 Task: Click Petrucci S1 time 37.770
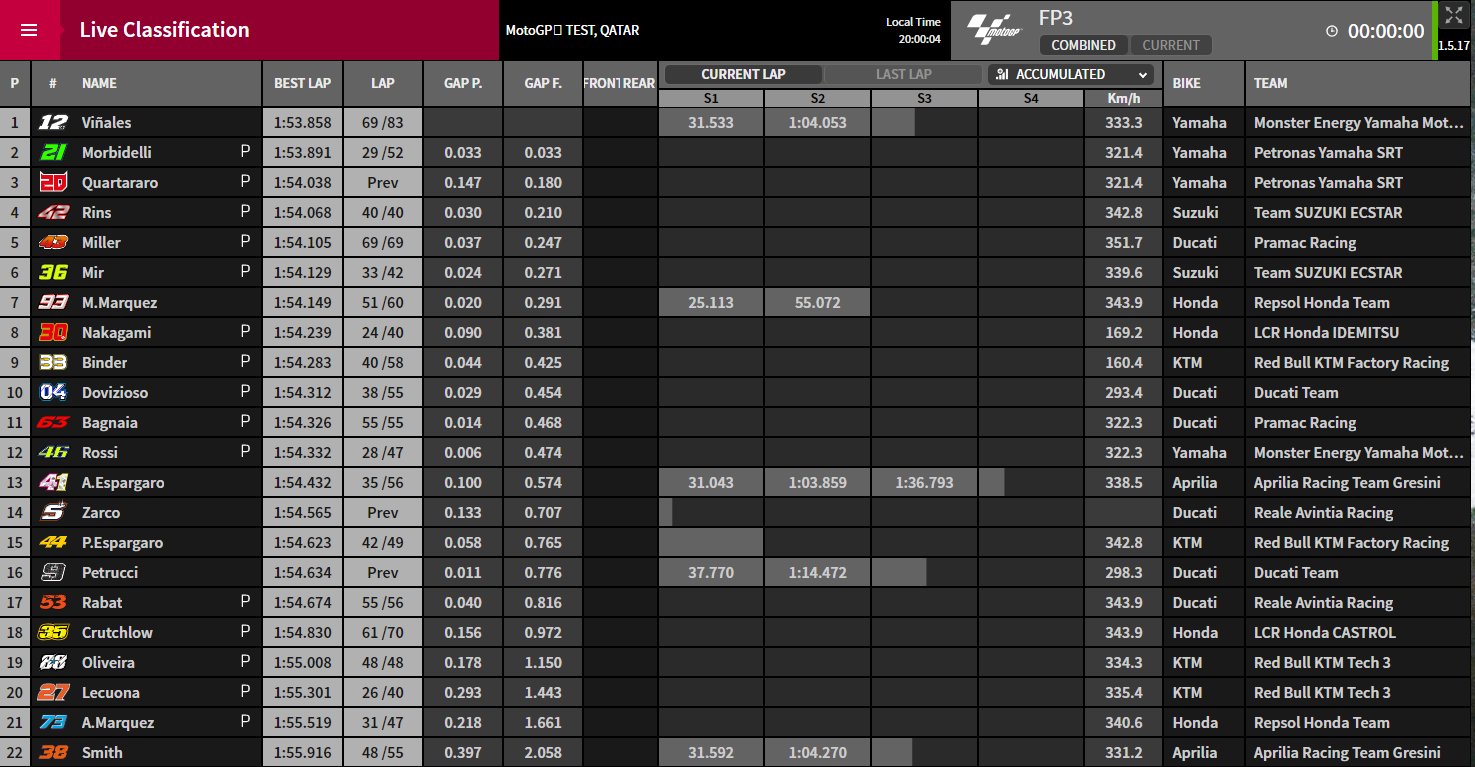(x=711, y=572)
